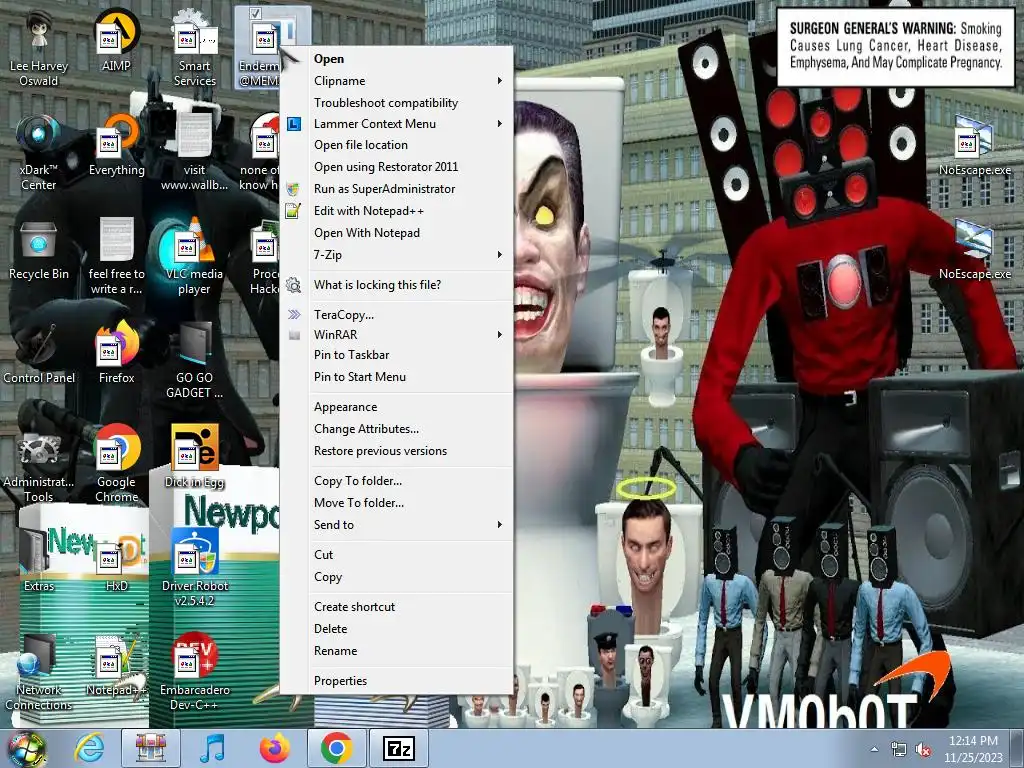
Task: Choose Rename in the context menu
Action: pos(397,651)
